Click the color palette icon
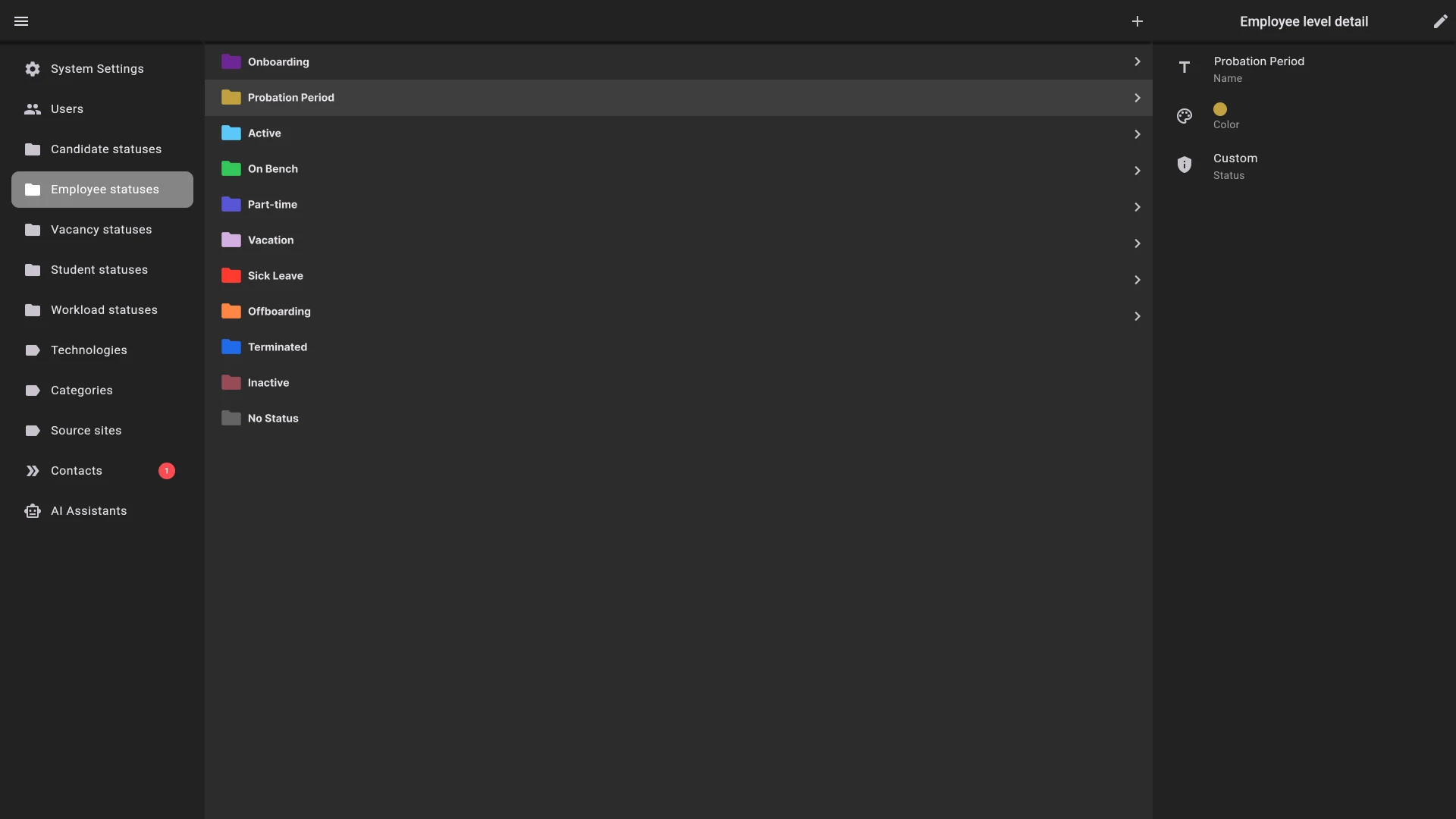 1184,116
